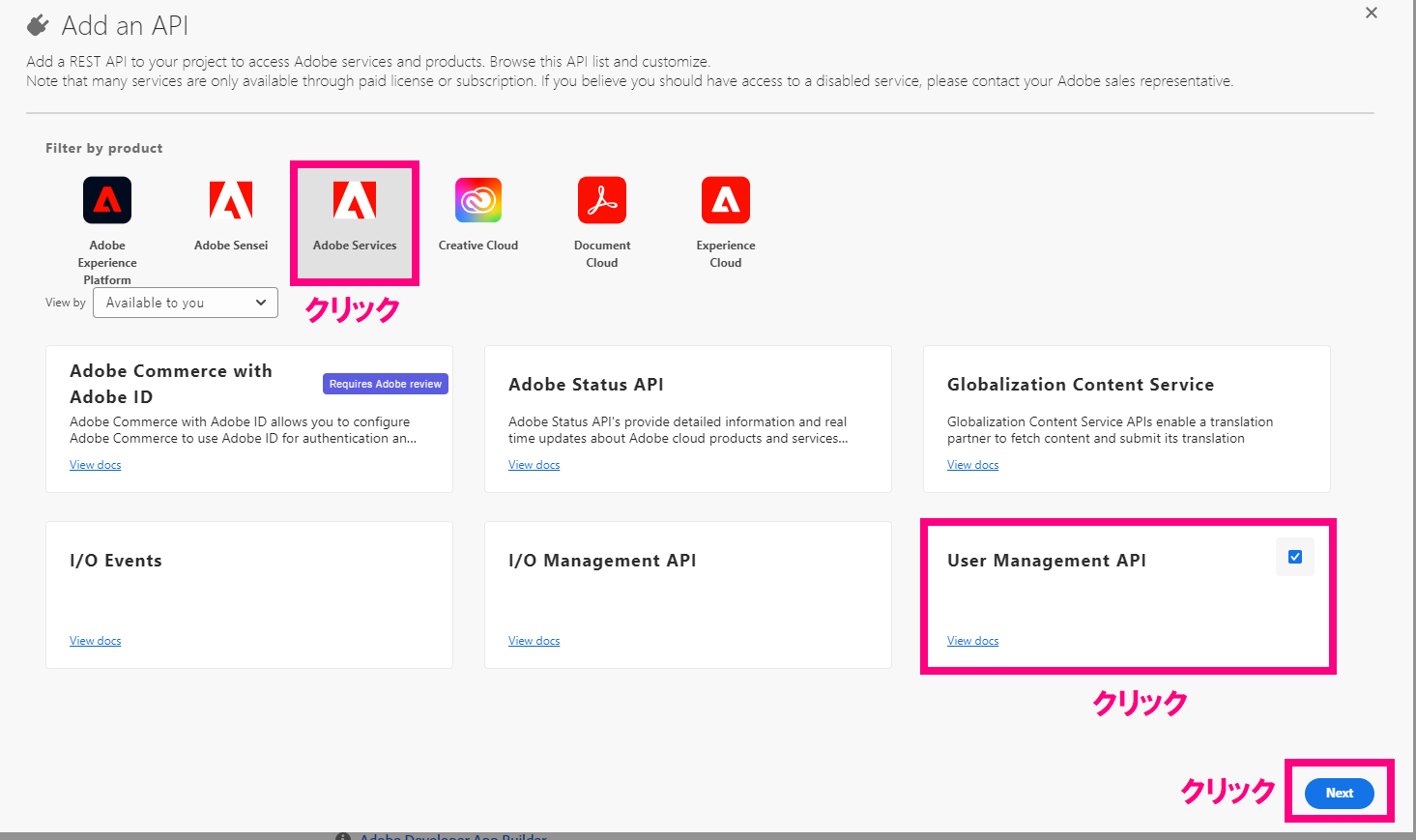This screenshot has height=840, width=1416.
Task: Filter by Document Cloud icon
Action: click(x=602, y=200)
